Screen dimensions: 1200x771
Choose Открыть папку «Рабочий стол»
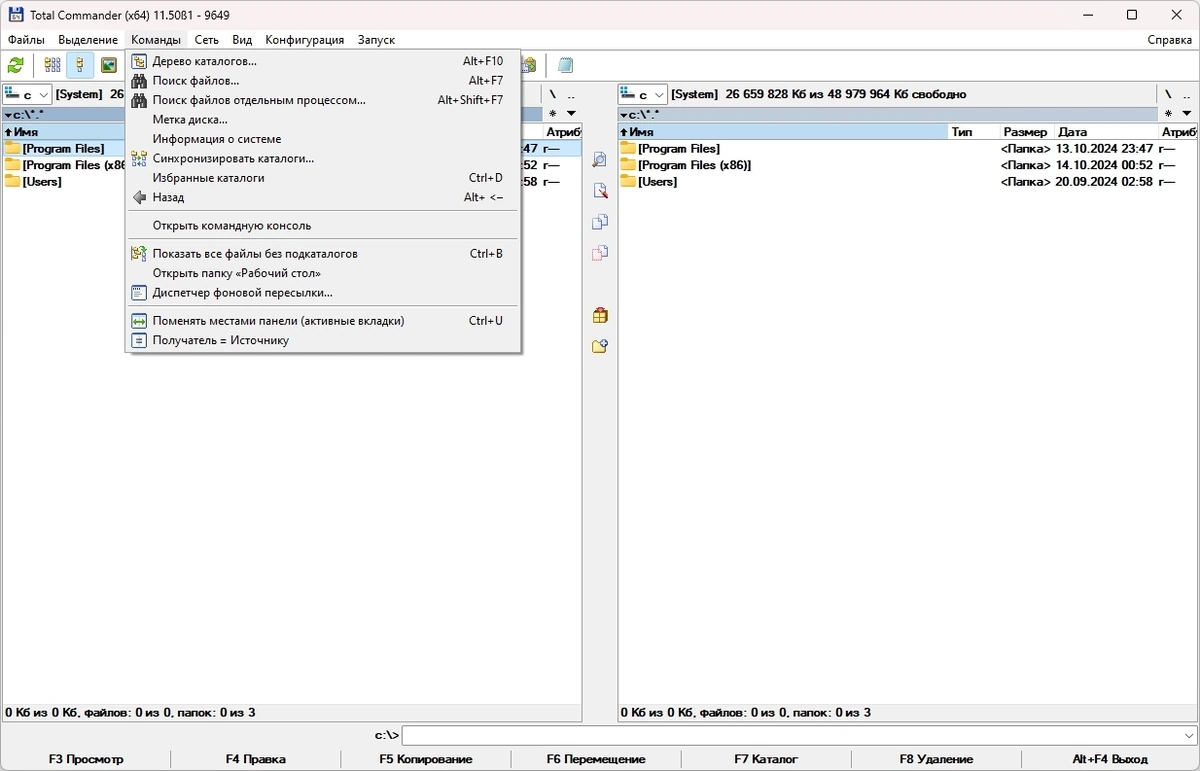[x=323, y=273]
